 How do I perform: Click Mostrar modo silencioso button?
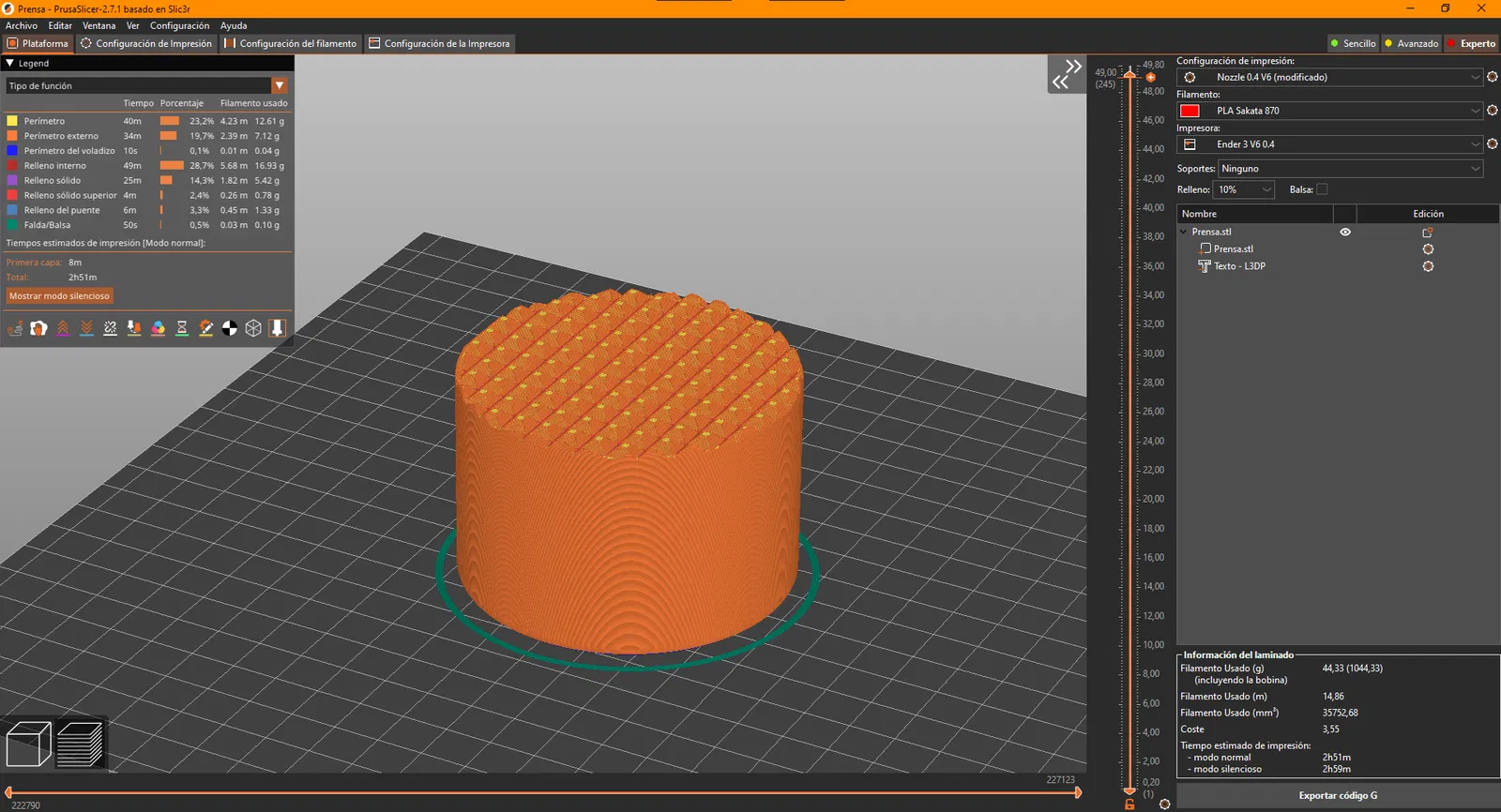coord(59,295)
